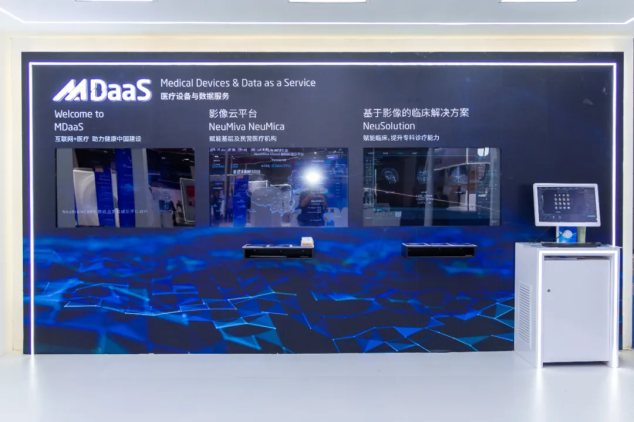Open the NeuMiva map display screen

pos(279,187)
